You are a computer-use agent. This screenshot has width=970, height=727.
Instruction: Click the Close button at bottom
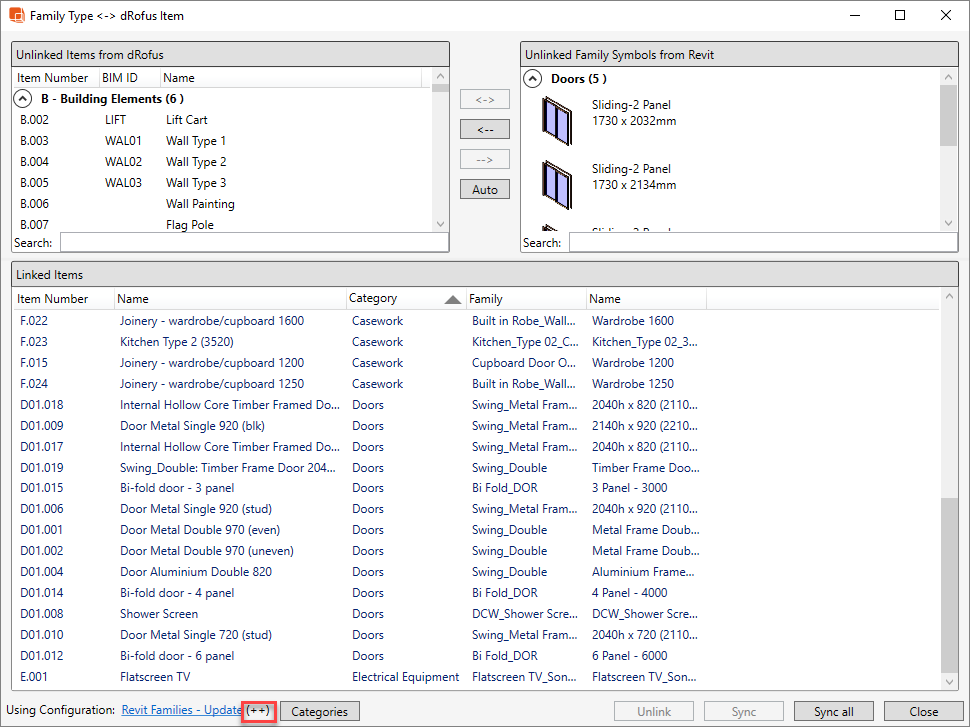click(923, 712)
